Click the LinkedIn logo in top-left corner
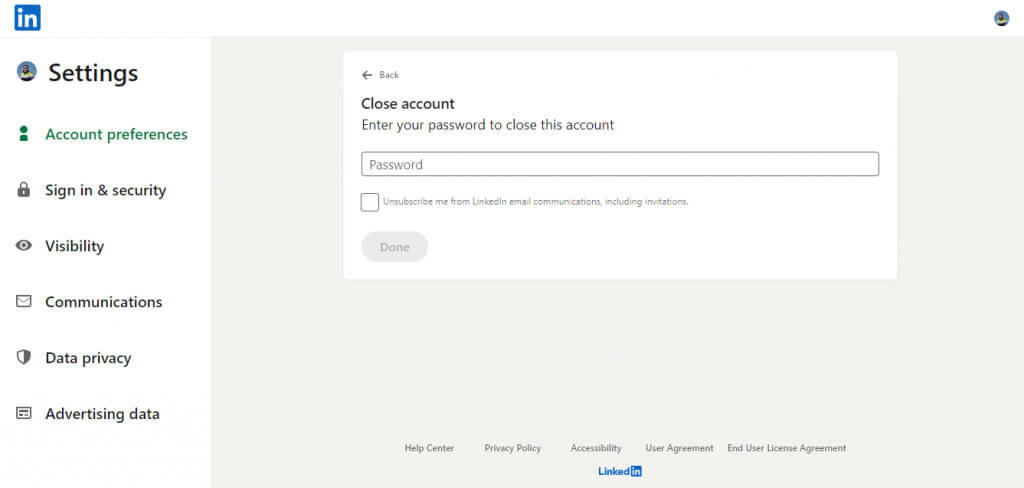1024x488 pixels. click(x=27, y=18)
